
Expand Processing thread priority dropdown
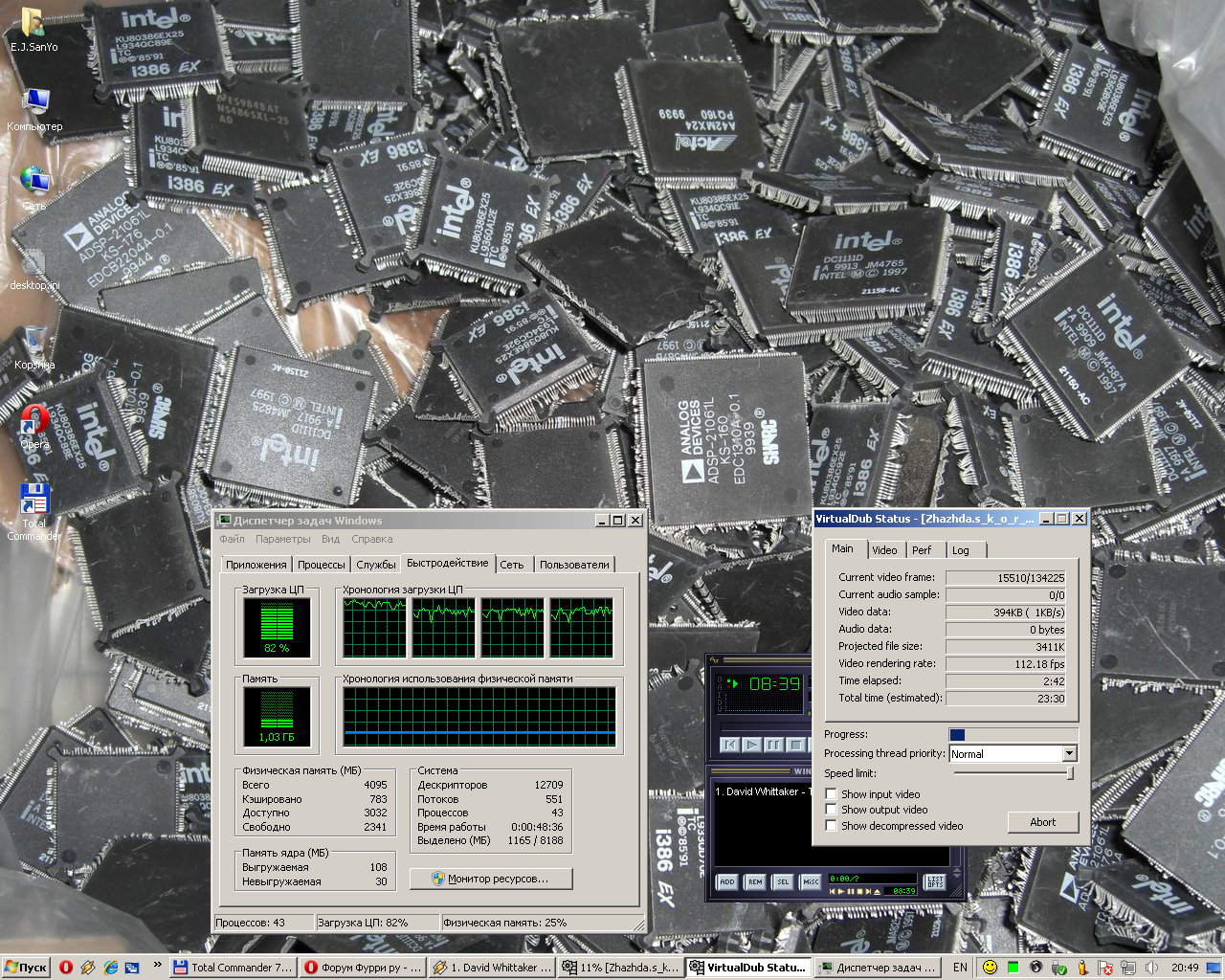pyautogui.click(x=1069, y=754)
